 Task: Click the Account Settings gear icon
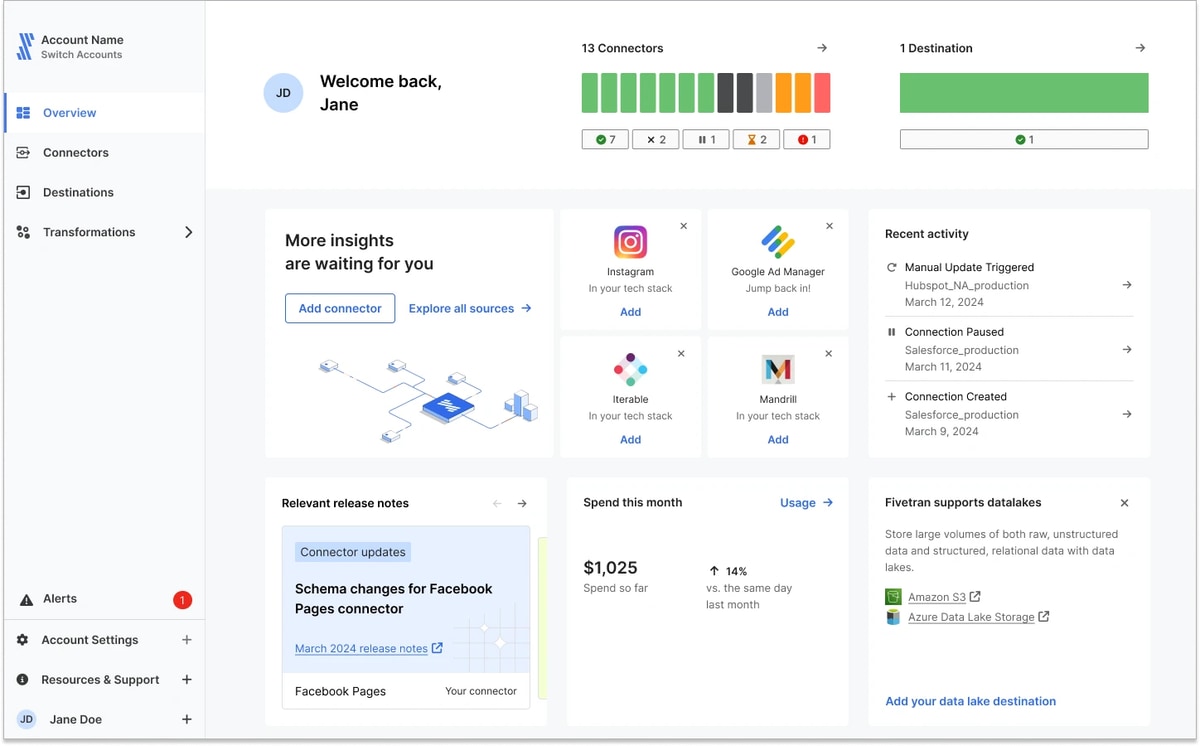tap(23, 640)
